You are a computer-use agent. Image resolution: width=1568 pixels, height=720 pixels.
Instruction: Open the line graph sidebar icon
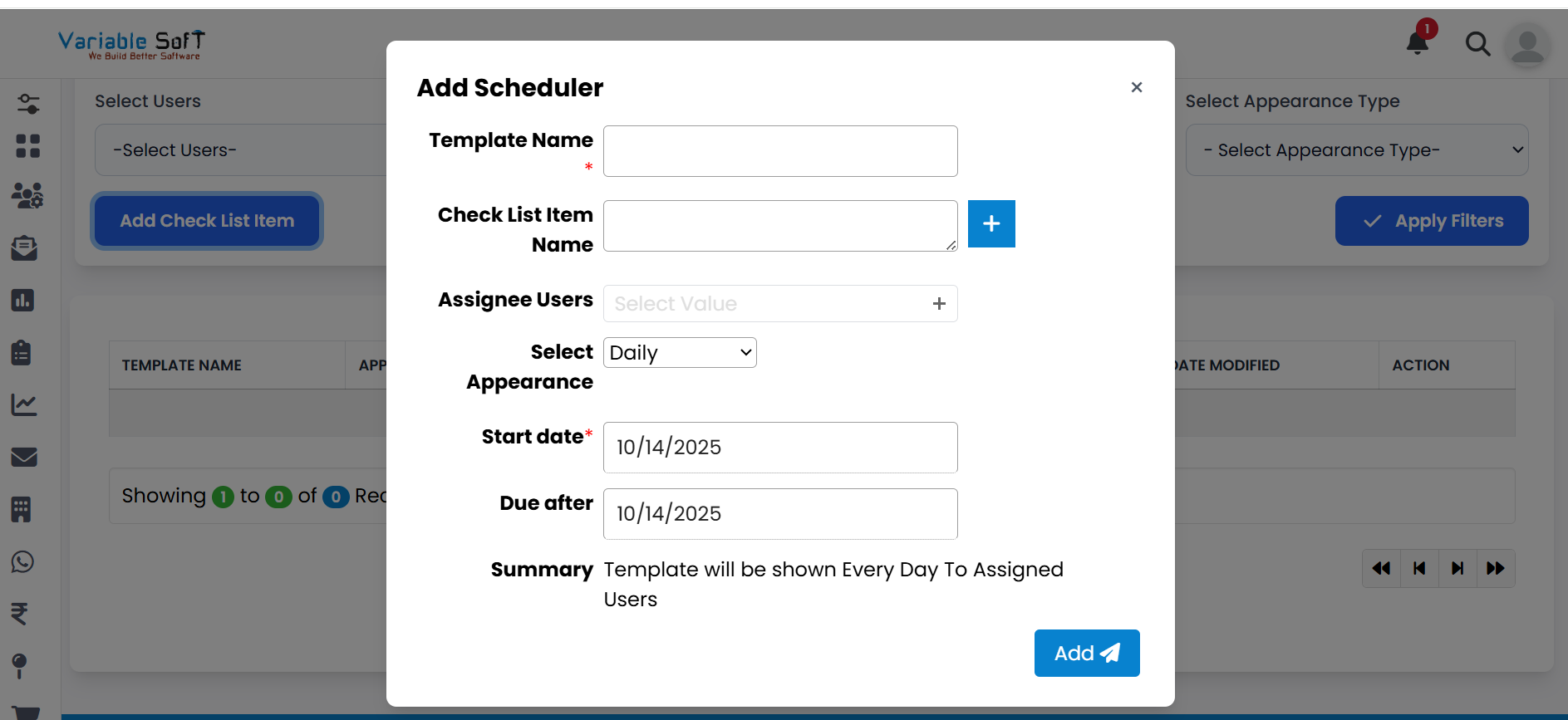[23, 404]
